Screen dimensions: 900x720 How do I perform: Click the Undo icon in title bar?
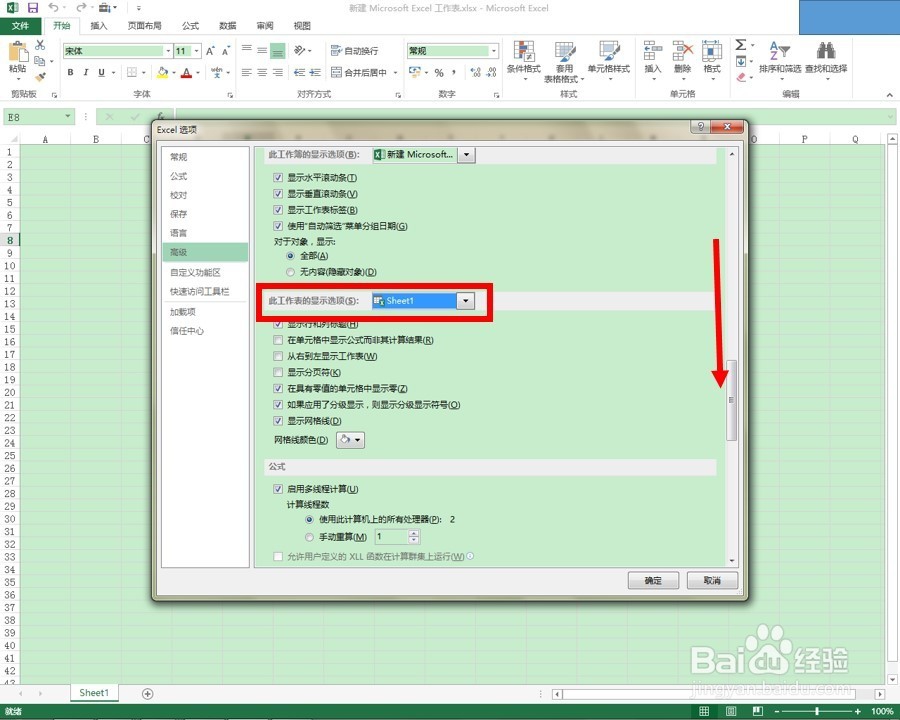click(x=53, y=8)
